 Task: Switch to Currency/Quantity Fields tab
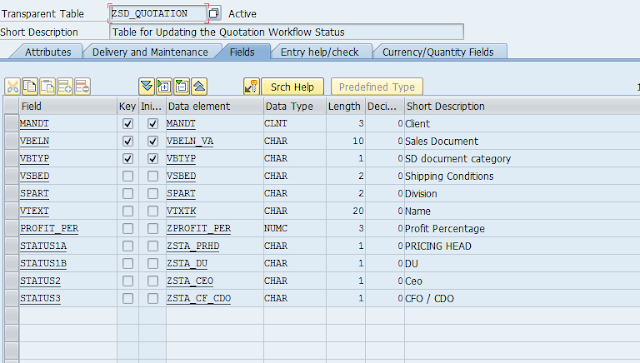tap(438, 52)
